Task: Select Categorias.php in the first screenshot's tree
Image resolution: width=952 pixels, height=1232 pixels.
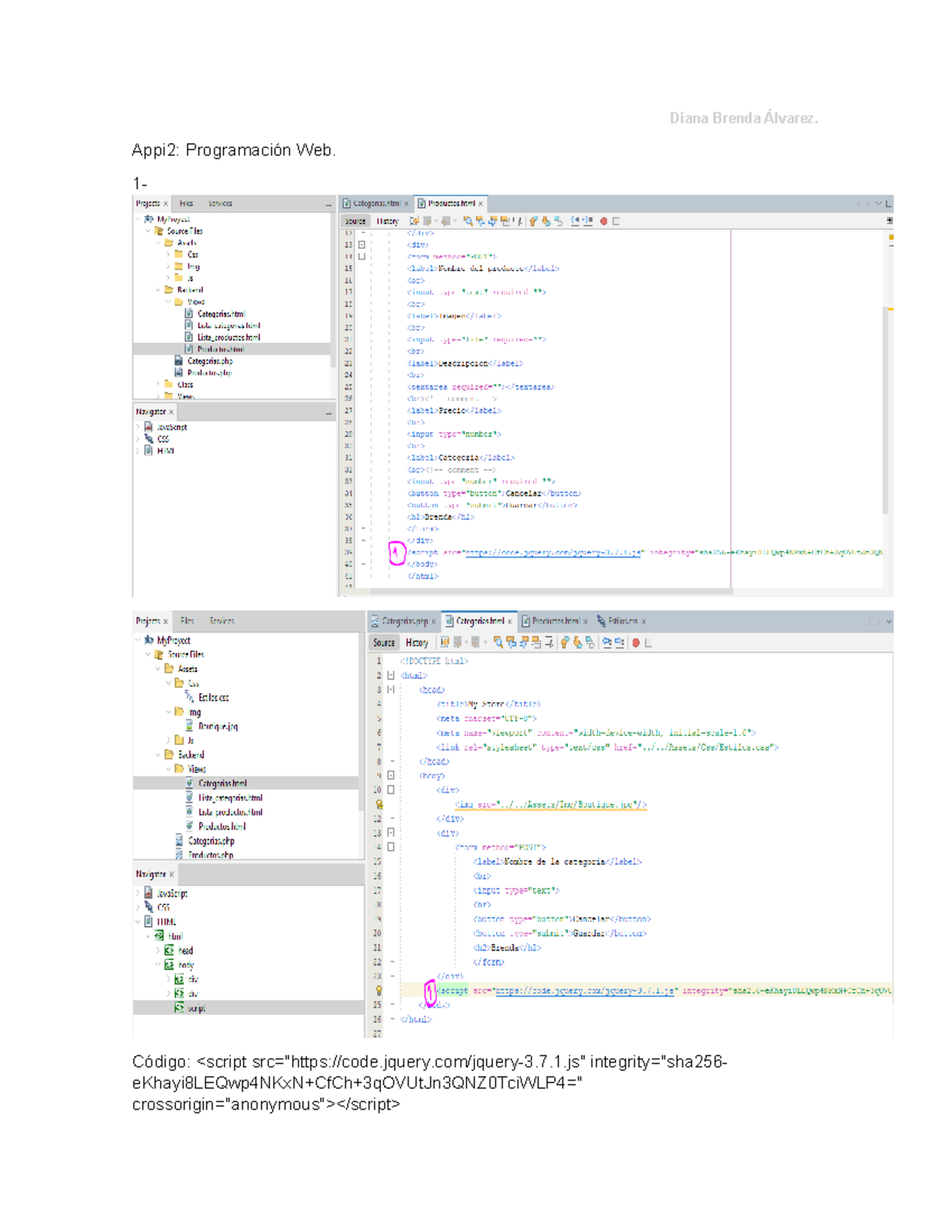Action: tap(209, 361)
